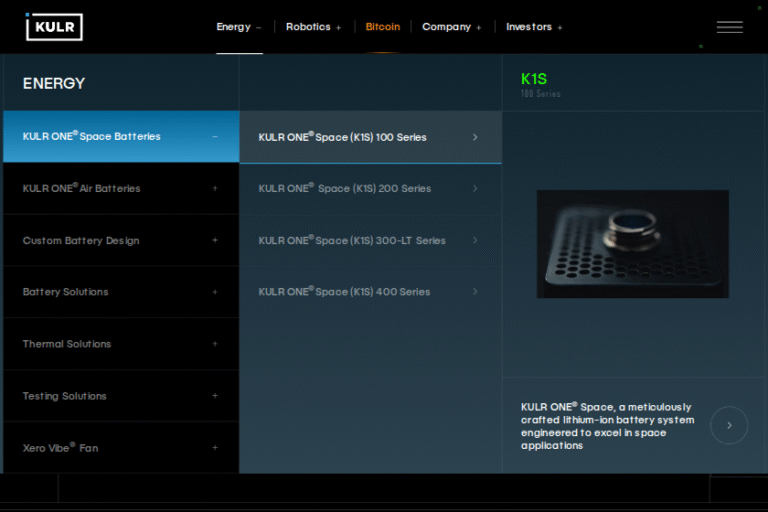Click the KULR logo
This screenshot has width=768, height=512.
coord(54,27)
